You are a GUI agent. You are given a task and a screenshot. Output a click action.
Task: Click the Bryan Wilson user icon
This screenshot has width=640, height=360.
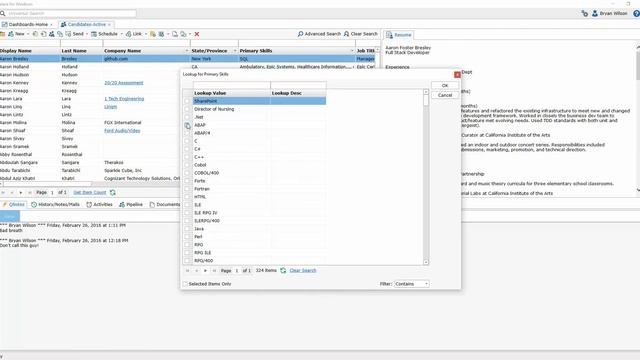click(595, 13)
